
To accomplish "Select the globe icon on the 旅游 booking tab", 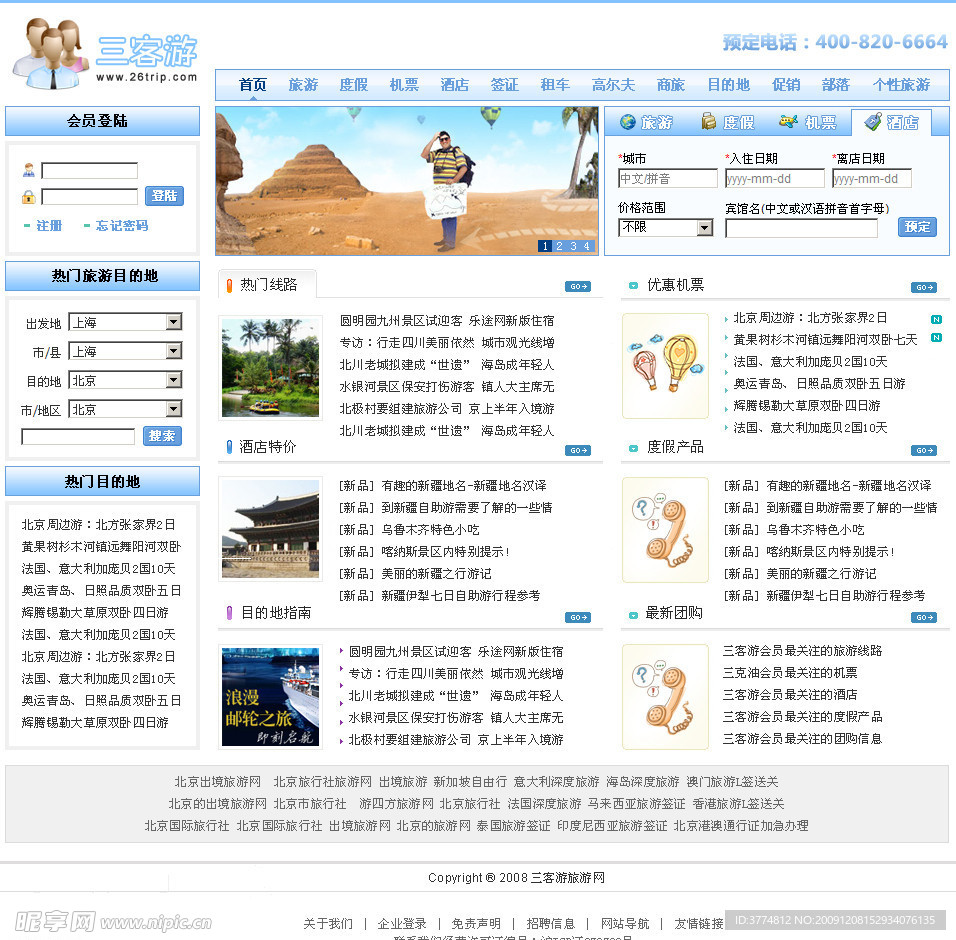I will [x=629, y=123].
